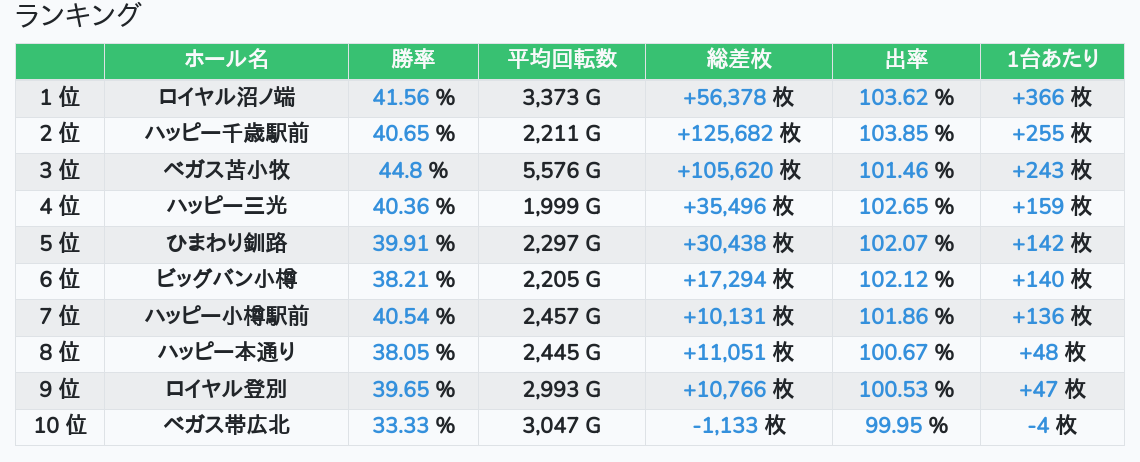Select the 総差枚 column header

pos(738,60)
